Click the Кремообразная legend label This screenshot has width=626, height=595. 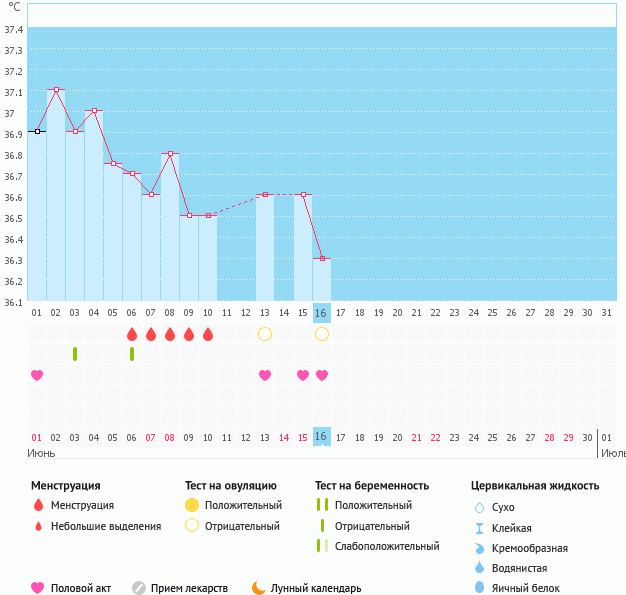coord(531,548)
